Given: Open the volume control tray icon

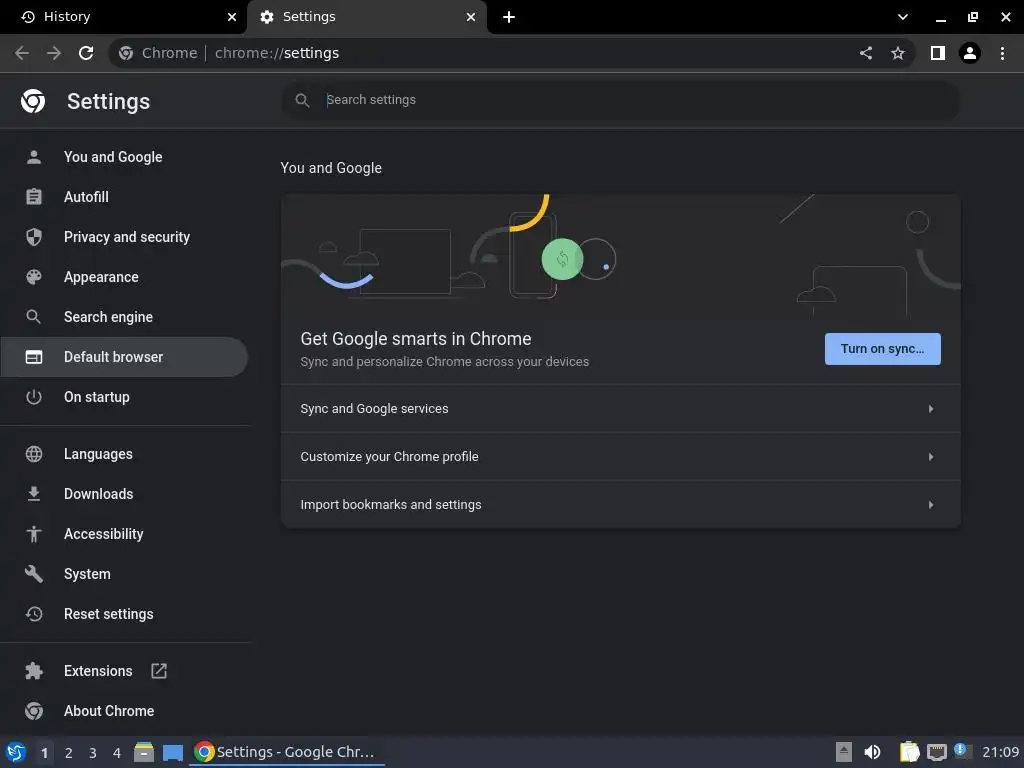Looking at the screenshot, I should pyautogui.click(x=872, y=752).
